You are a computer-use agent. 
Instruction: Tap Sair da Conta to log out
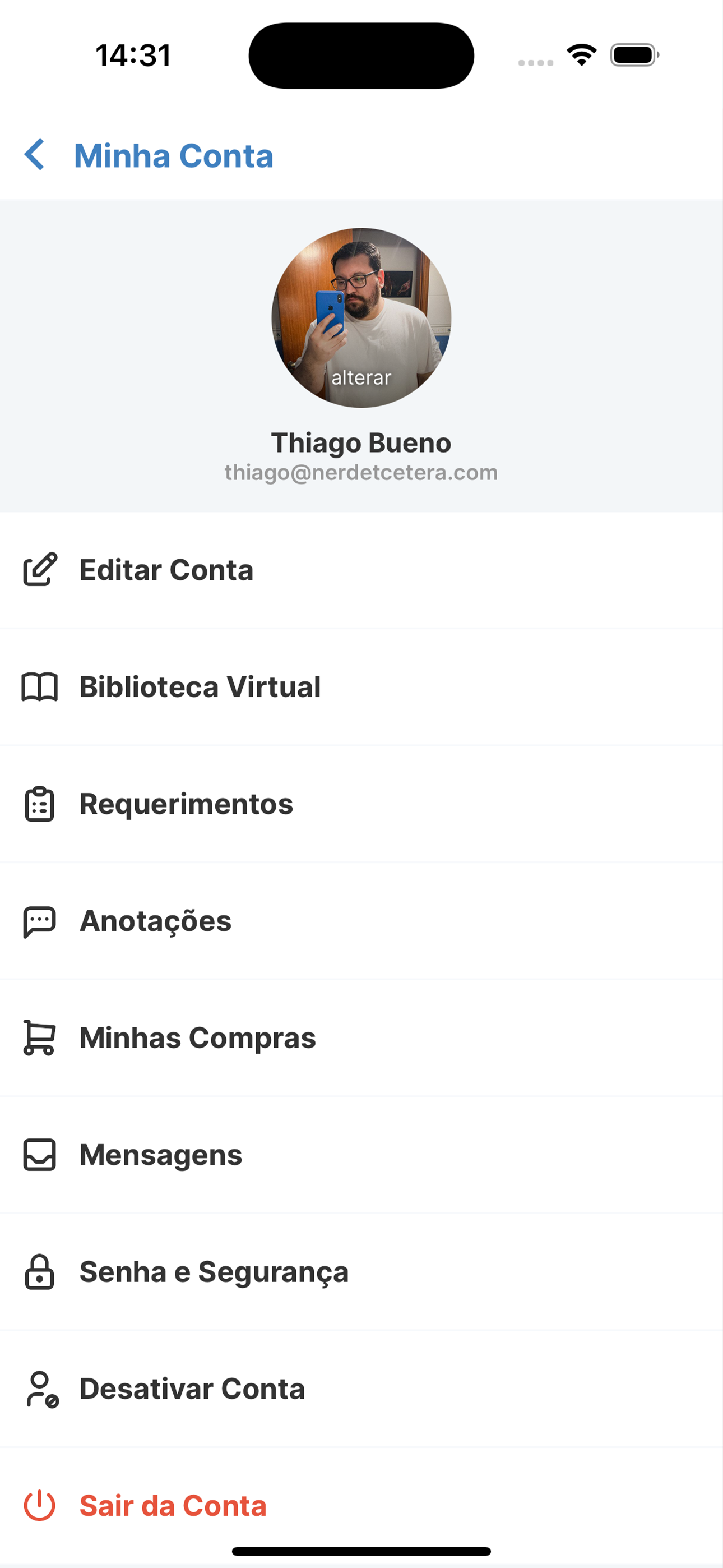[x=361, y=1505]
